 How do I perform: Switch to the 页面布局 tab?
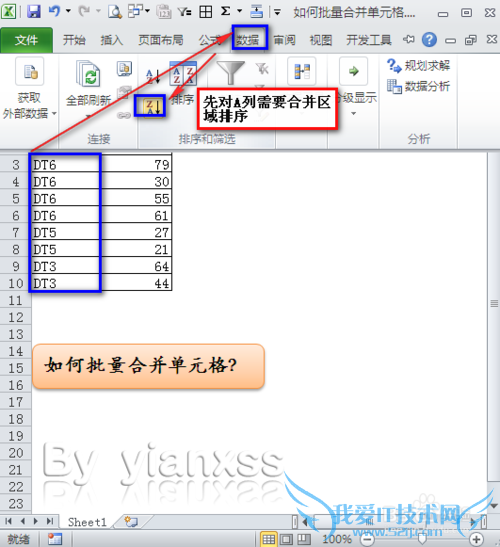pos(161,40)
